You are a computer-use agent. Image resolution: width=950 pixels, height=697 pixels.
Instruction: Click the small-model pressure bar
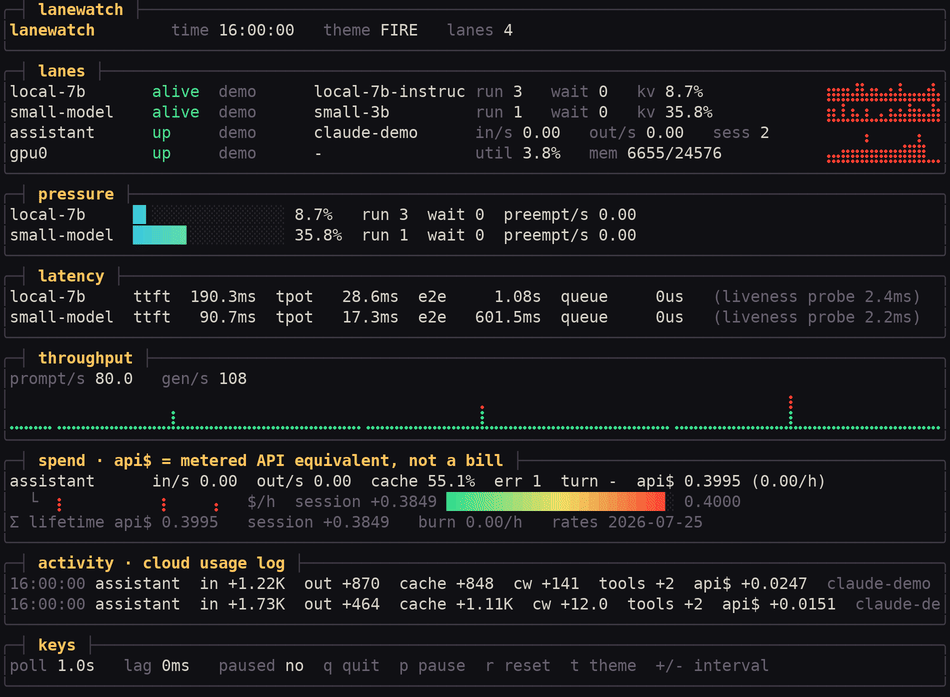click(208, 235)
